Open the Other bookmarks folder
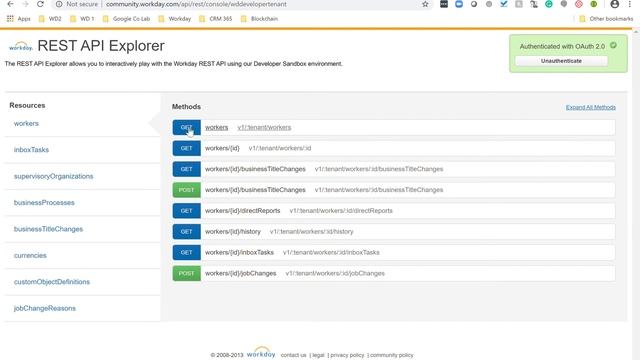This screenshot has width=640, height=360. pyautogui.click(x=606, y=19)
